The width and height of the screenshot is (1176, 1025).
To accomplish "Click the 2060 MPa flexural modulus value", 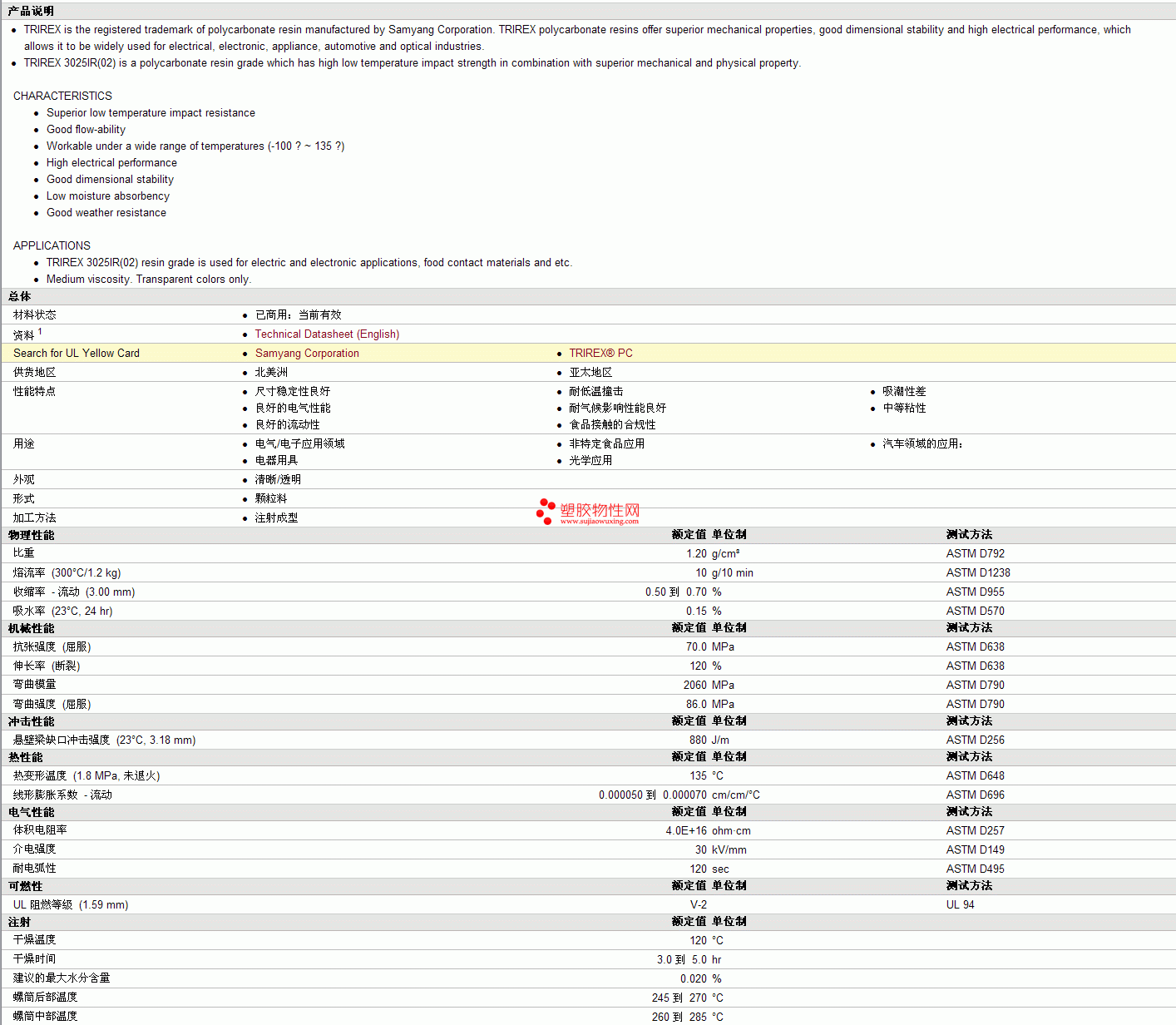I will click(x=709, y=685).
